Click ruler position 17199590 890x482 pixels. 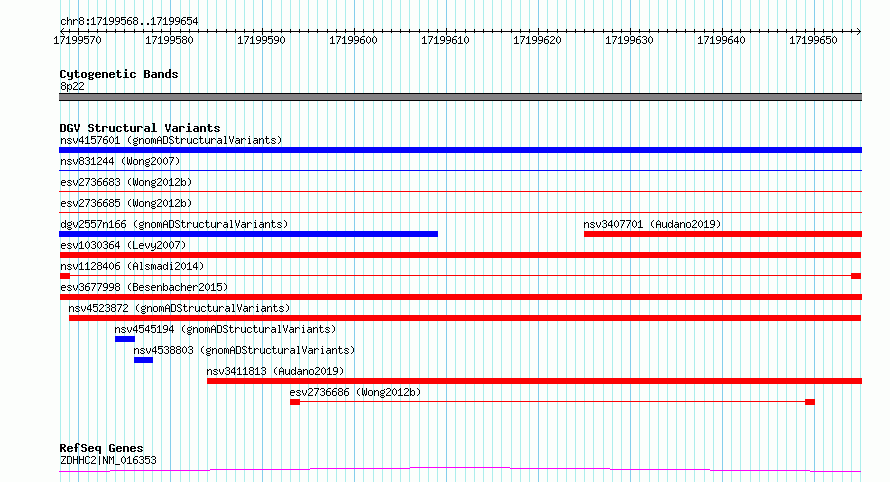(261, 40)
